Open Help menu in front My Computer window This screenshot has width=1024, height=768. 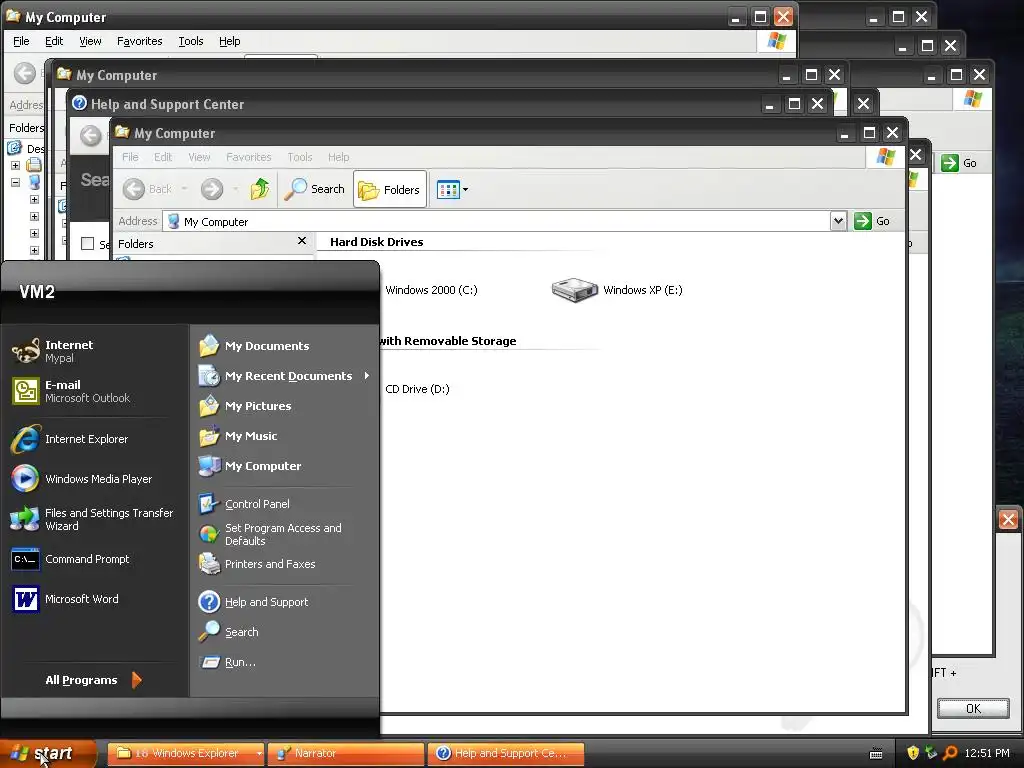tap(338, 157)
